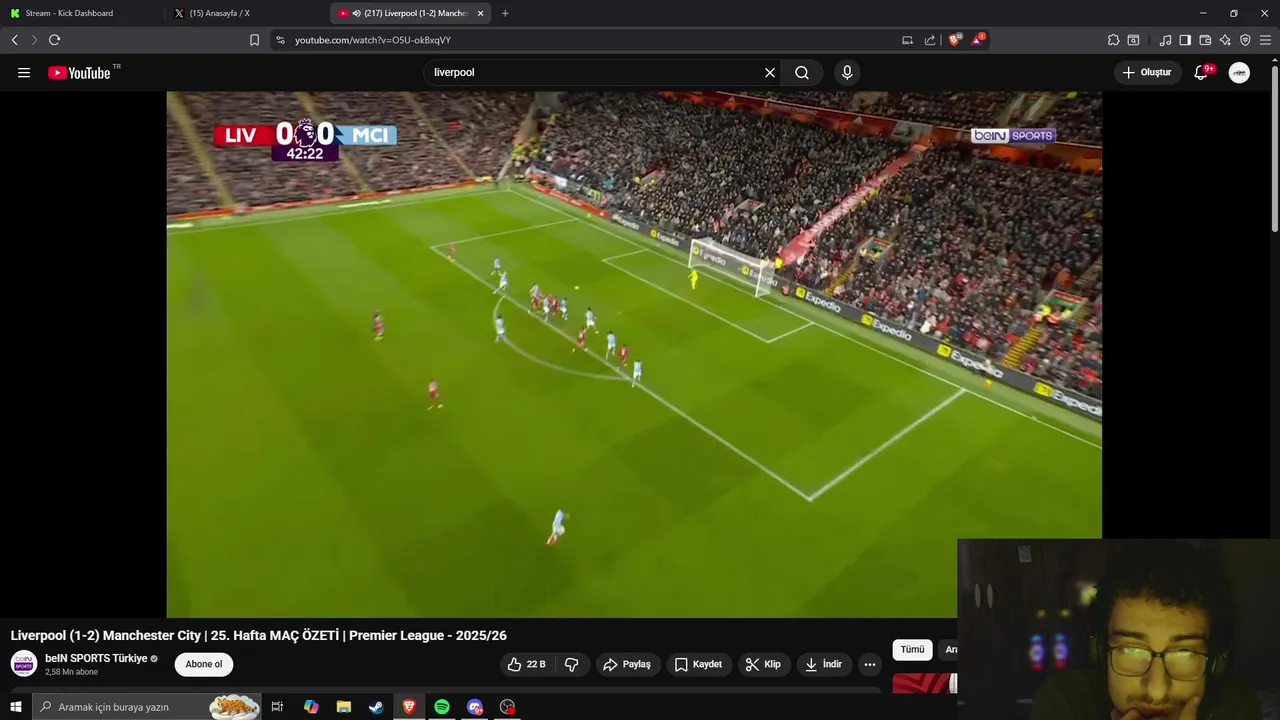The height and width of the screenshot is (720, 1280).
Task: Bookmark this page using the bookmark icon
Action: click(254, 40)
